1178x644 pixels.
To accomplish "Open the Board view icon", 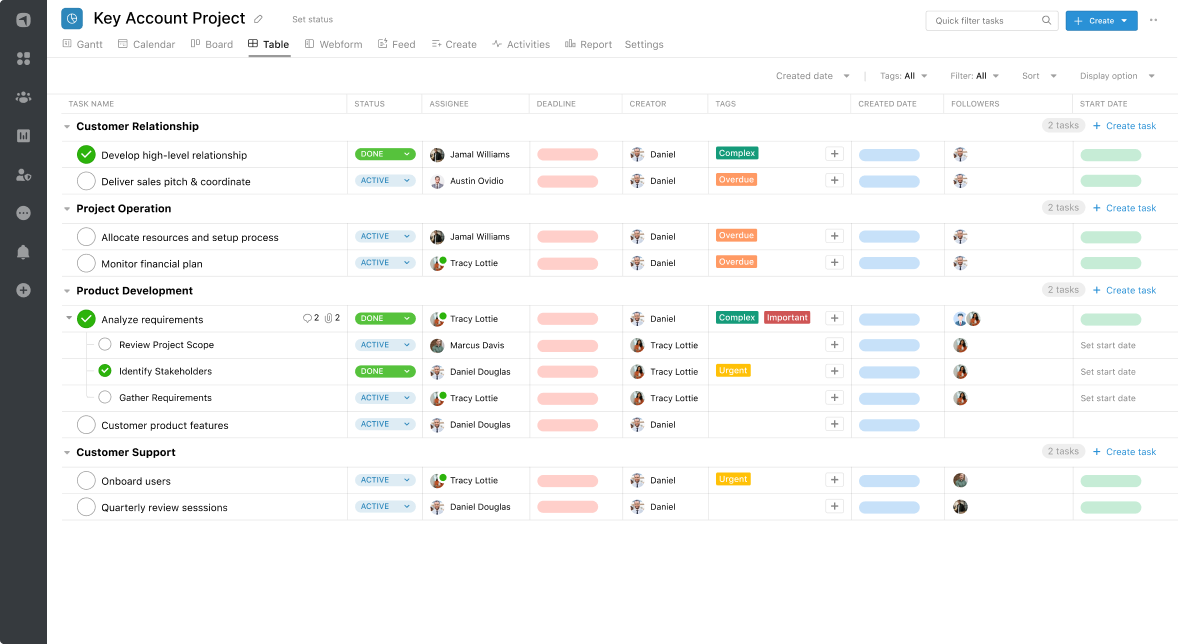I will click(193, 44).
